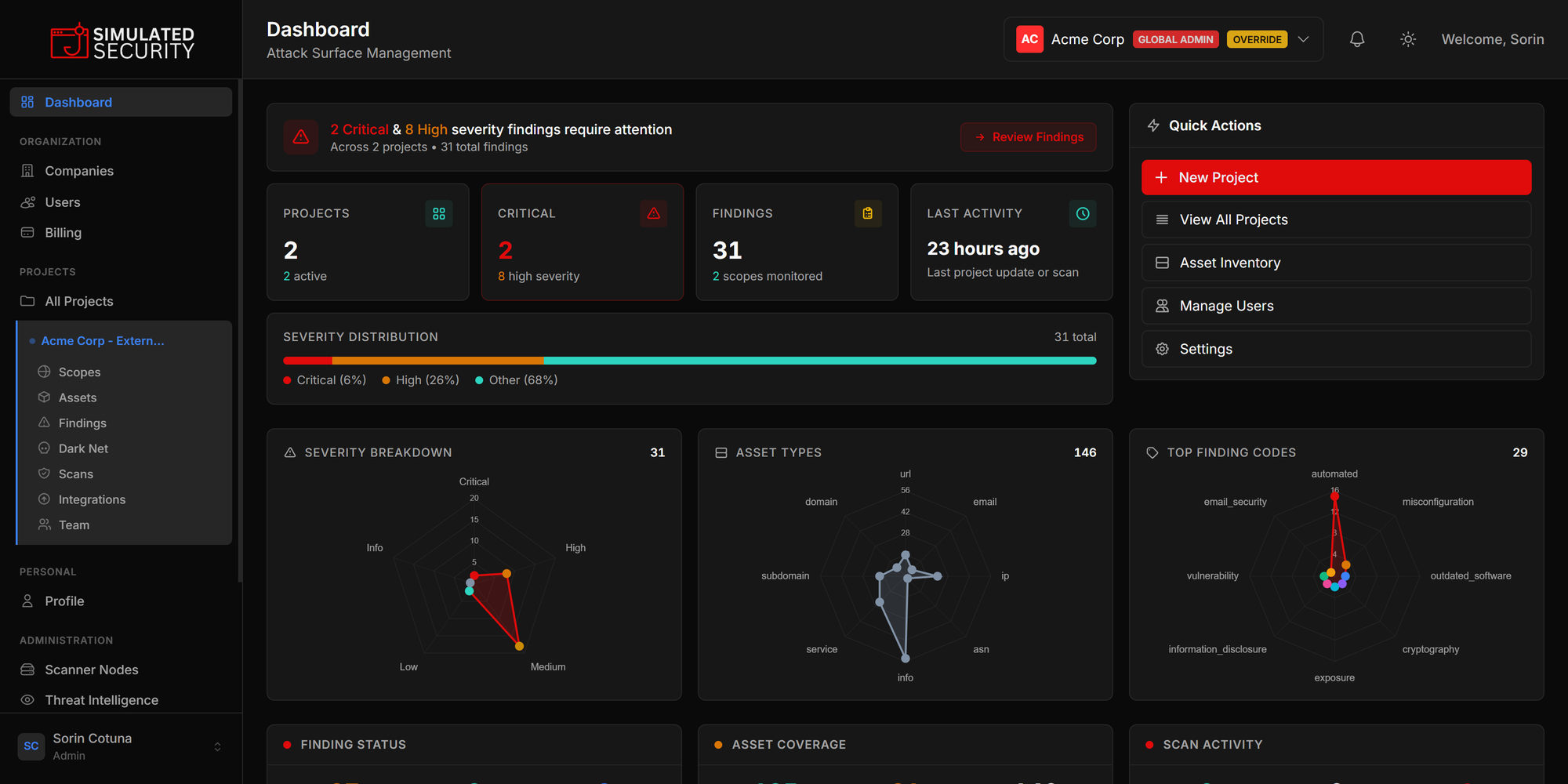
Task: Click the AC company avatar badge
Action: point(1029,39)
